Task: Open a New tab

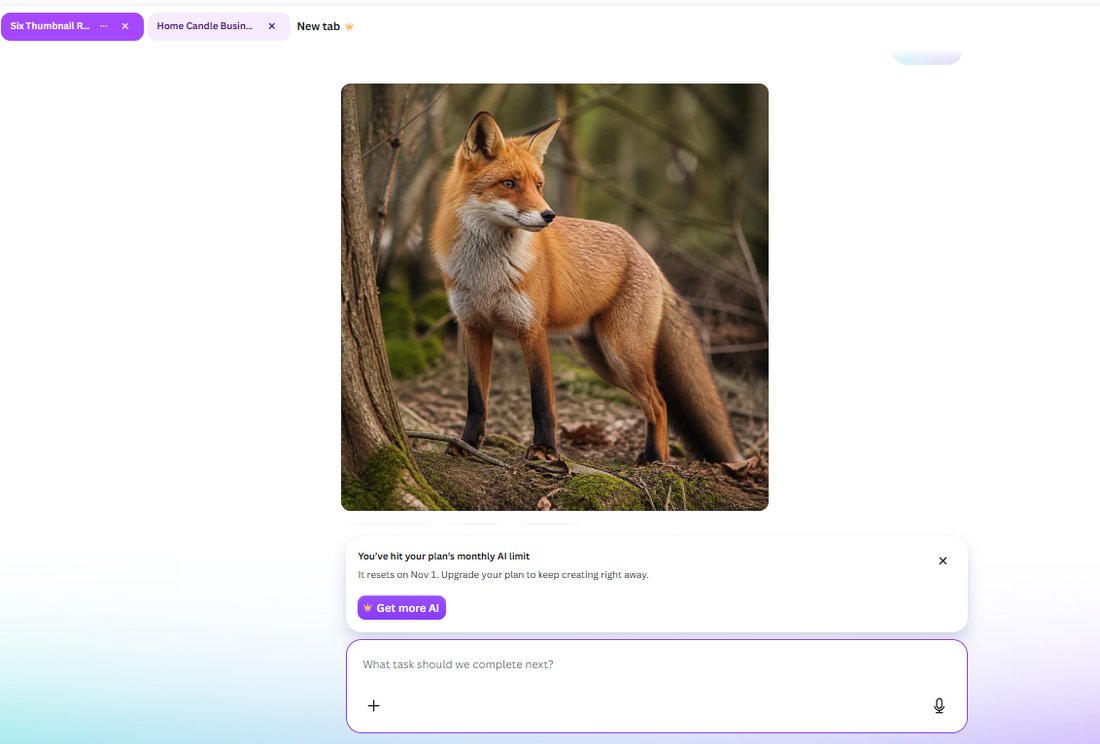Action: (318, 26)
